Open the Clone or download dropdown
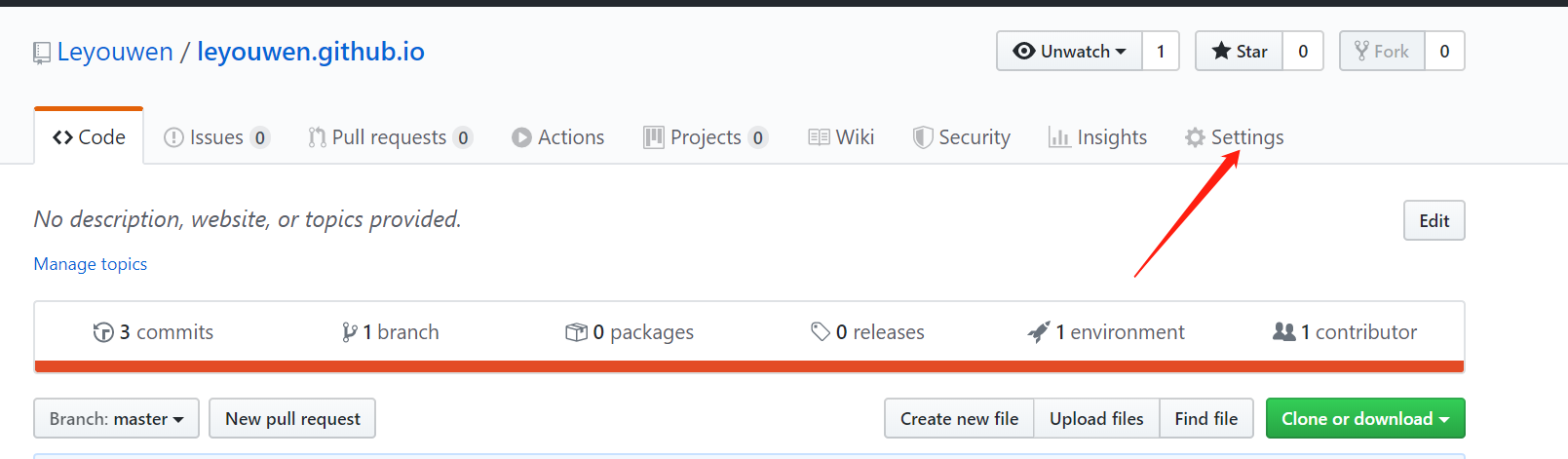 point(1364,419)
